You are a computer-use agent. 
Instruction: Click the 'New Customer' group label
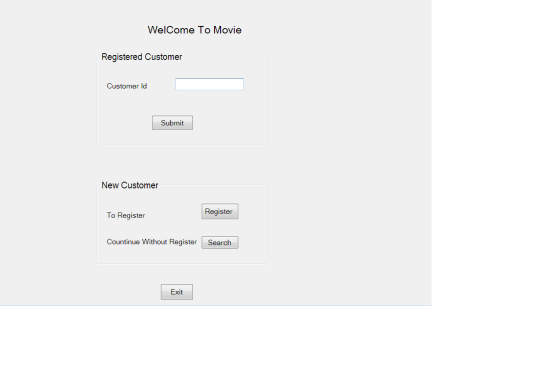click(x=130, y=185)
